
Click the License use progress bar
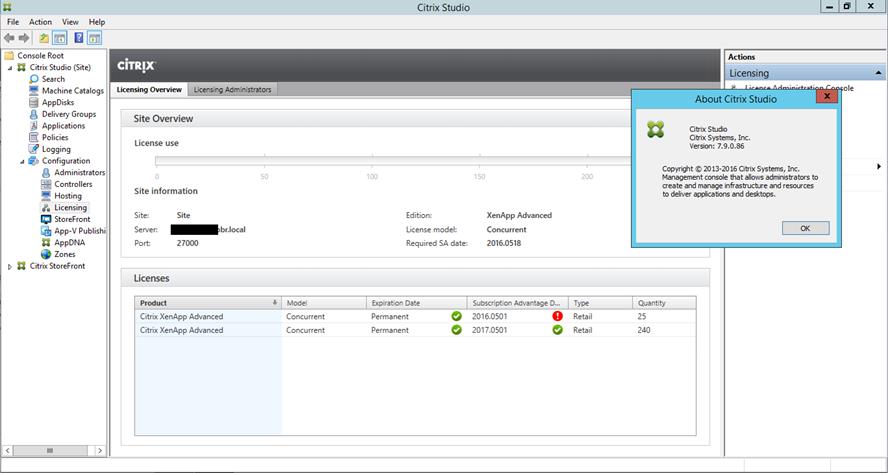(393, 161)
